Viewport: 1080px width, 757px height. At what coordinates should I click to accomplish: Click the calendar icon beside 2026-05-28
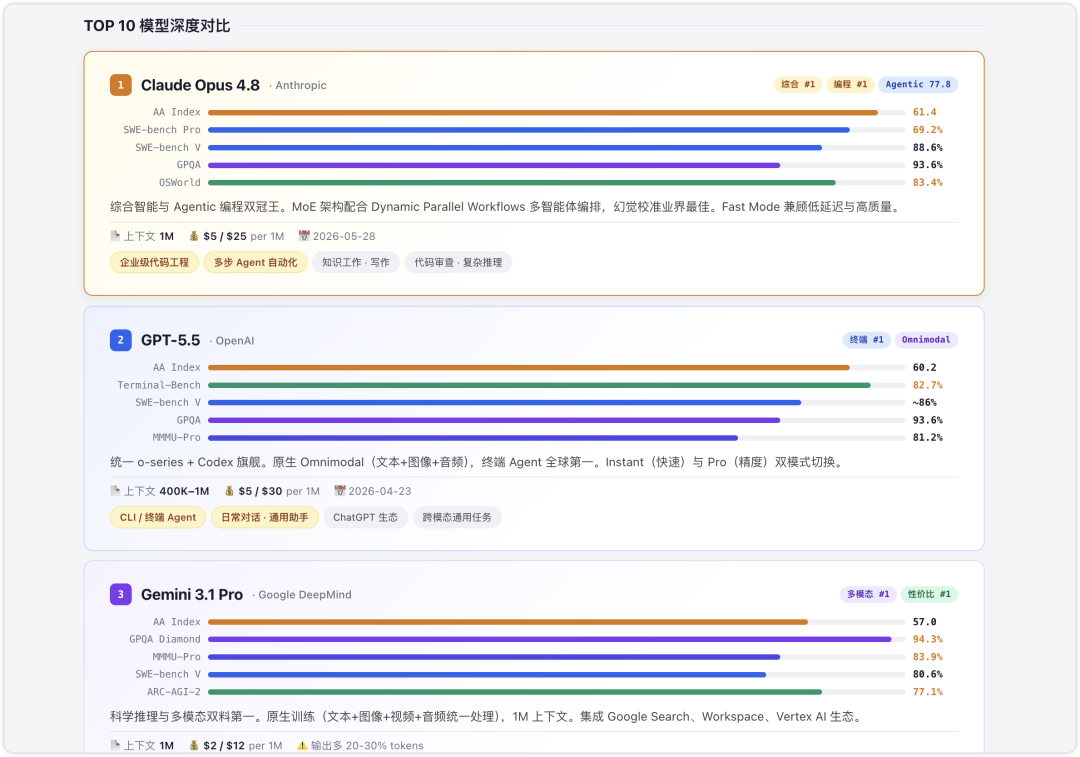(x=304, y=236)
